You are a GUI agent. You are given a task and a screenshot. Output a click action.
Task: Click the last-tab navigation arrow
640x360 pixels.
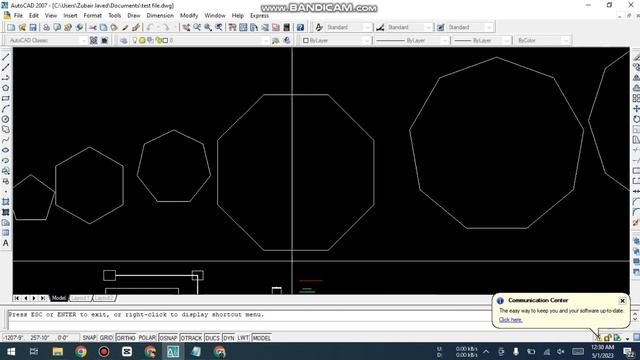(43, 298)
